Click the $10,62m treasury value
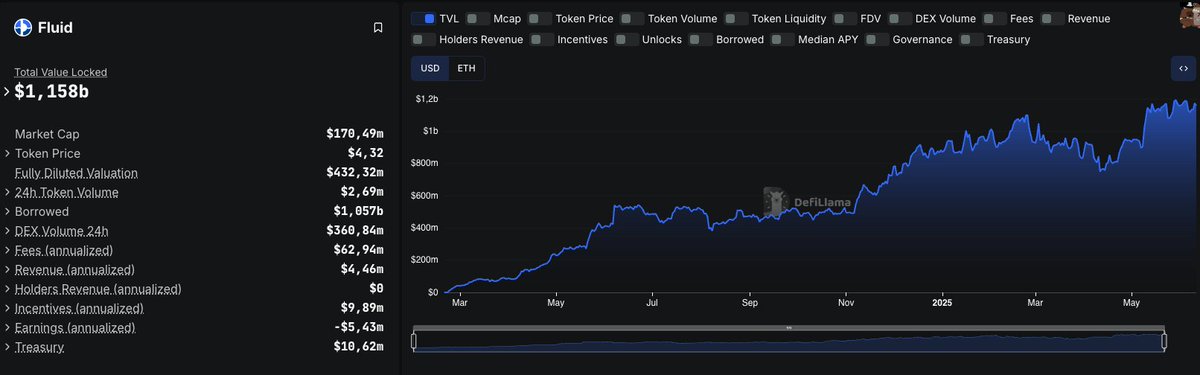This screenshot has width=1200, height=375. [x=359, y=347]
